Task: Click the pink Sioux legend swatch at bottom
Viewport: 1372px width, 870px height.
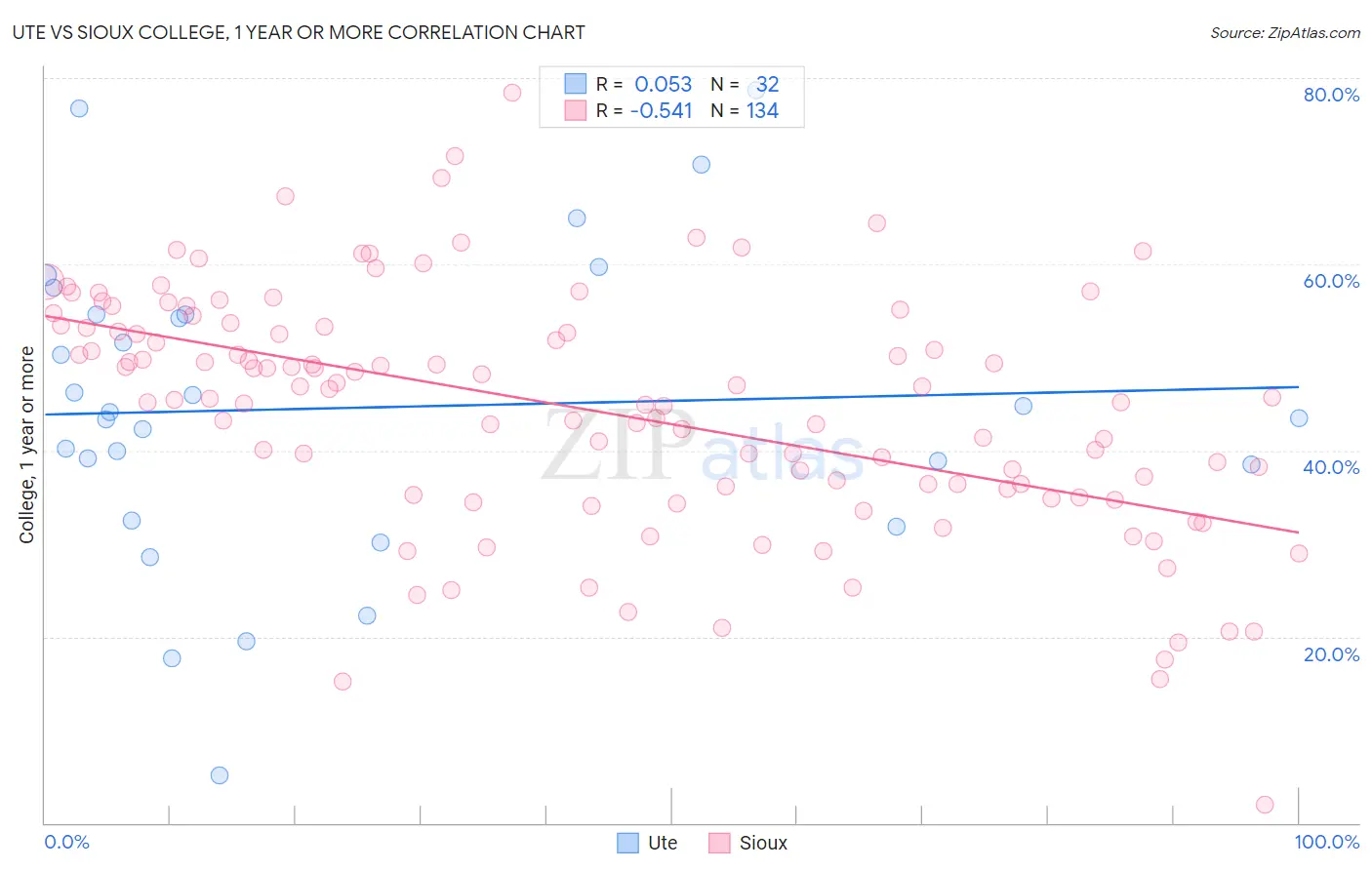Action: 719,843
